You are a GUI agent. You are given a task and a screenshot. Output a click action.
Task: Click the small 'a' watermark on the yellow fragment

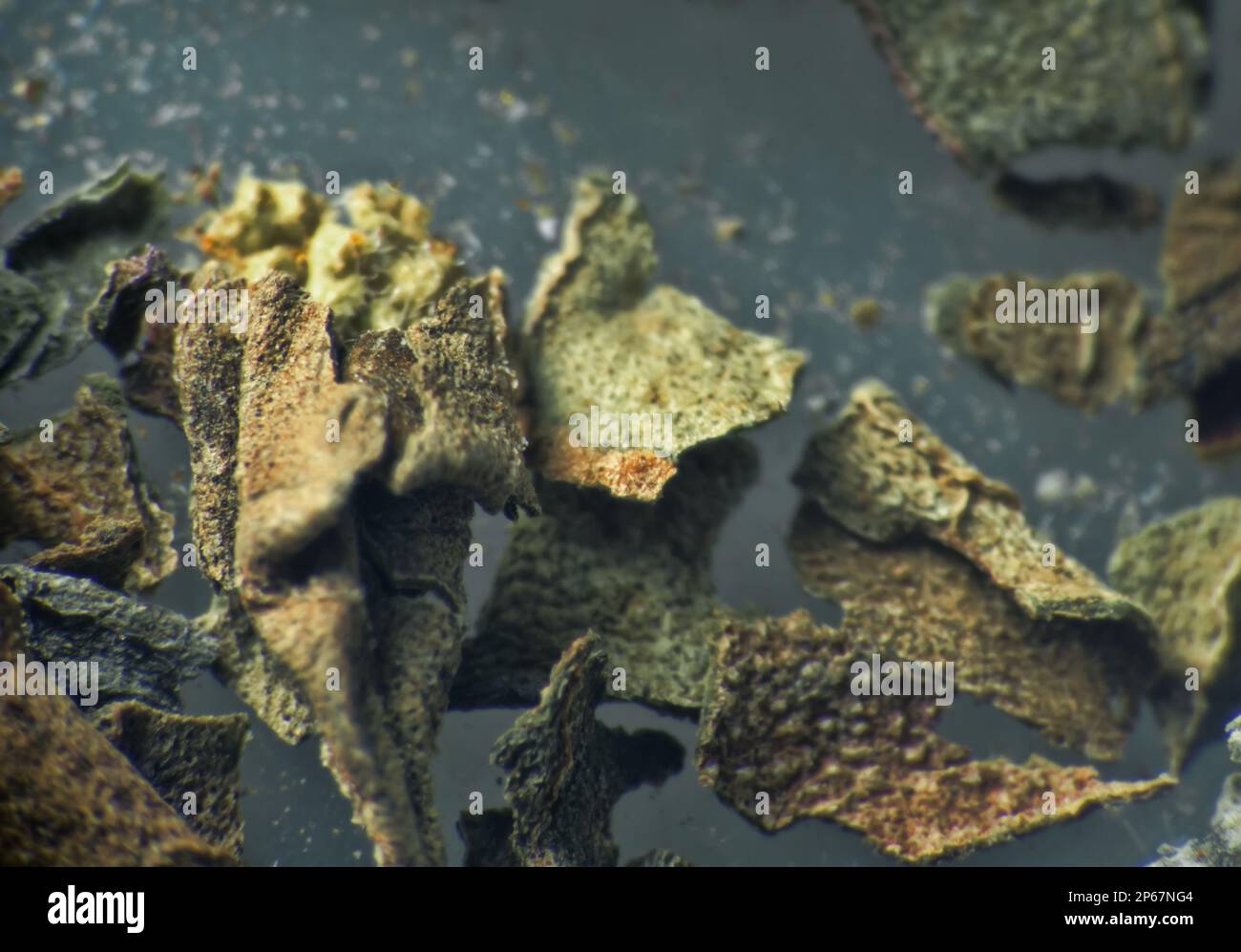point(331,182)
